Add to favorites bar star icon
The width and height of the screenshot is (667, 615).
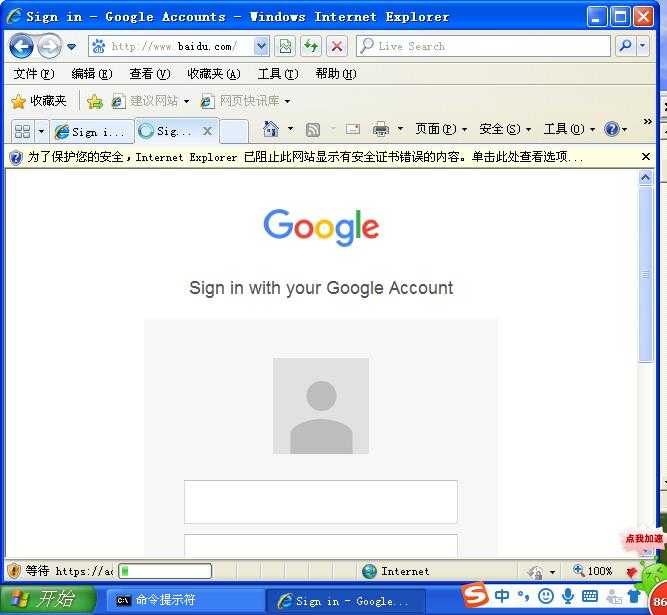click(95, 101)
